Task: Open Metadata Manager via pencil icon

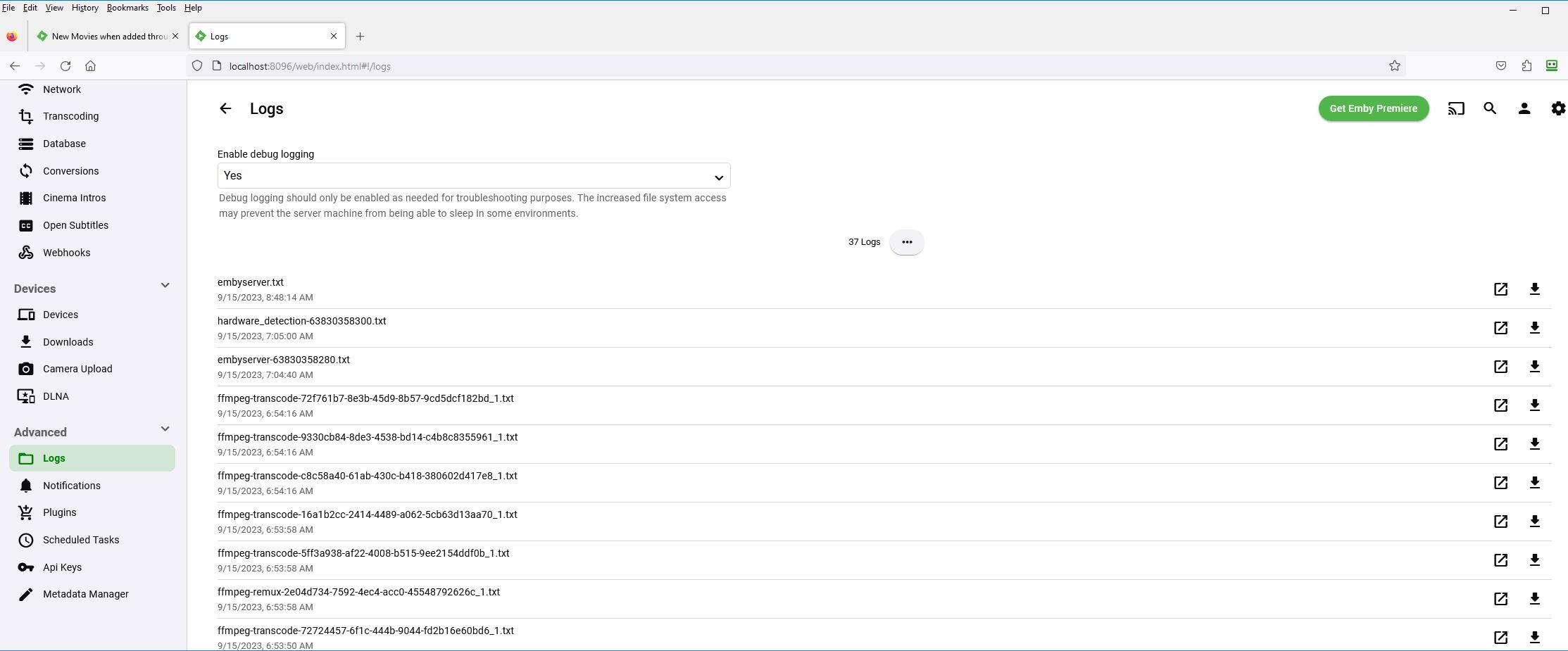Action: 25,593
